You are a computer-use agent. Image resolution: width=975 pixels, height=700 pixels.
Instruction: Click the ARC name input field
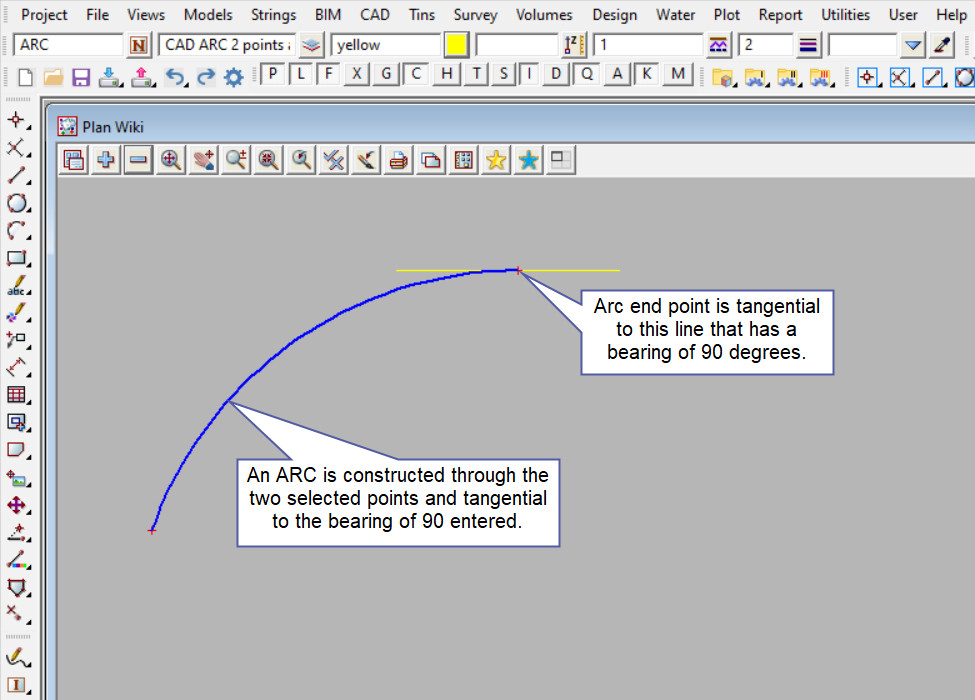coord(68,45)
